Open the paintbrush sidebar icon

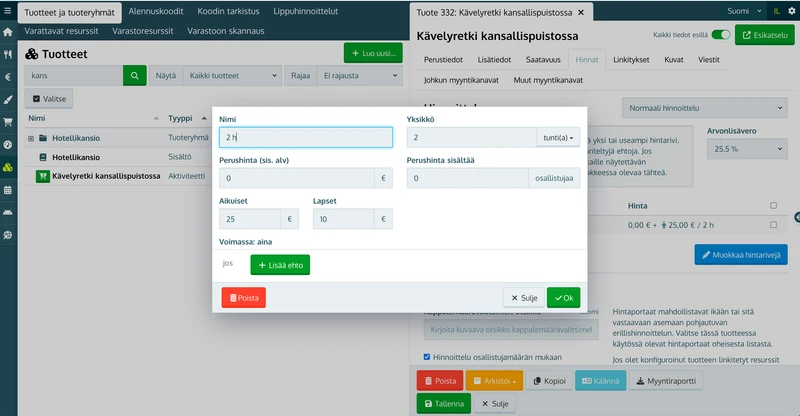pyautogui.click(x=8, y=100)
